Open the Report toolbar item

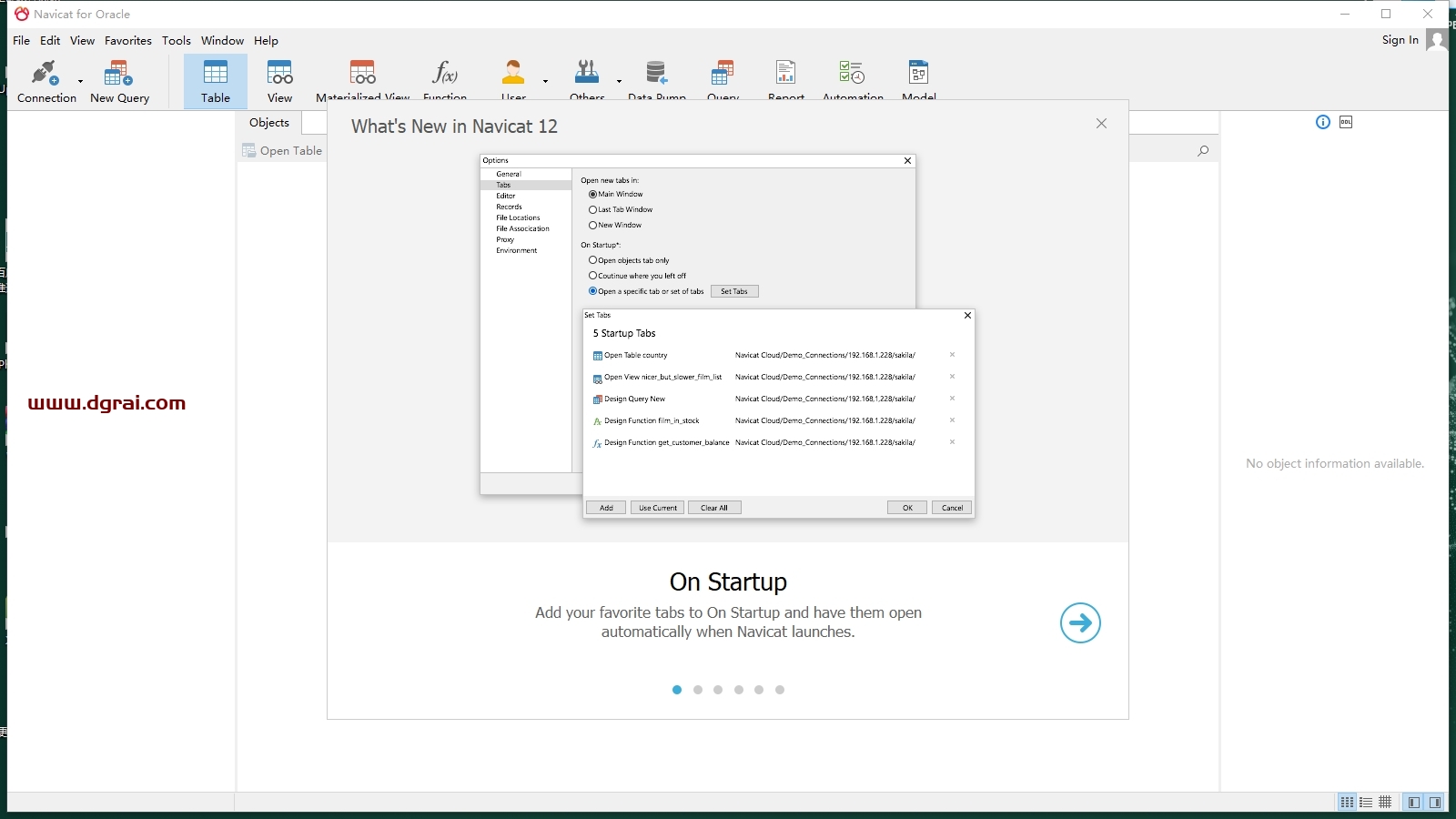click(786, 80)
